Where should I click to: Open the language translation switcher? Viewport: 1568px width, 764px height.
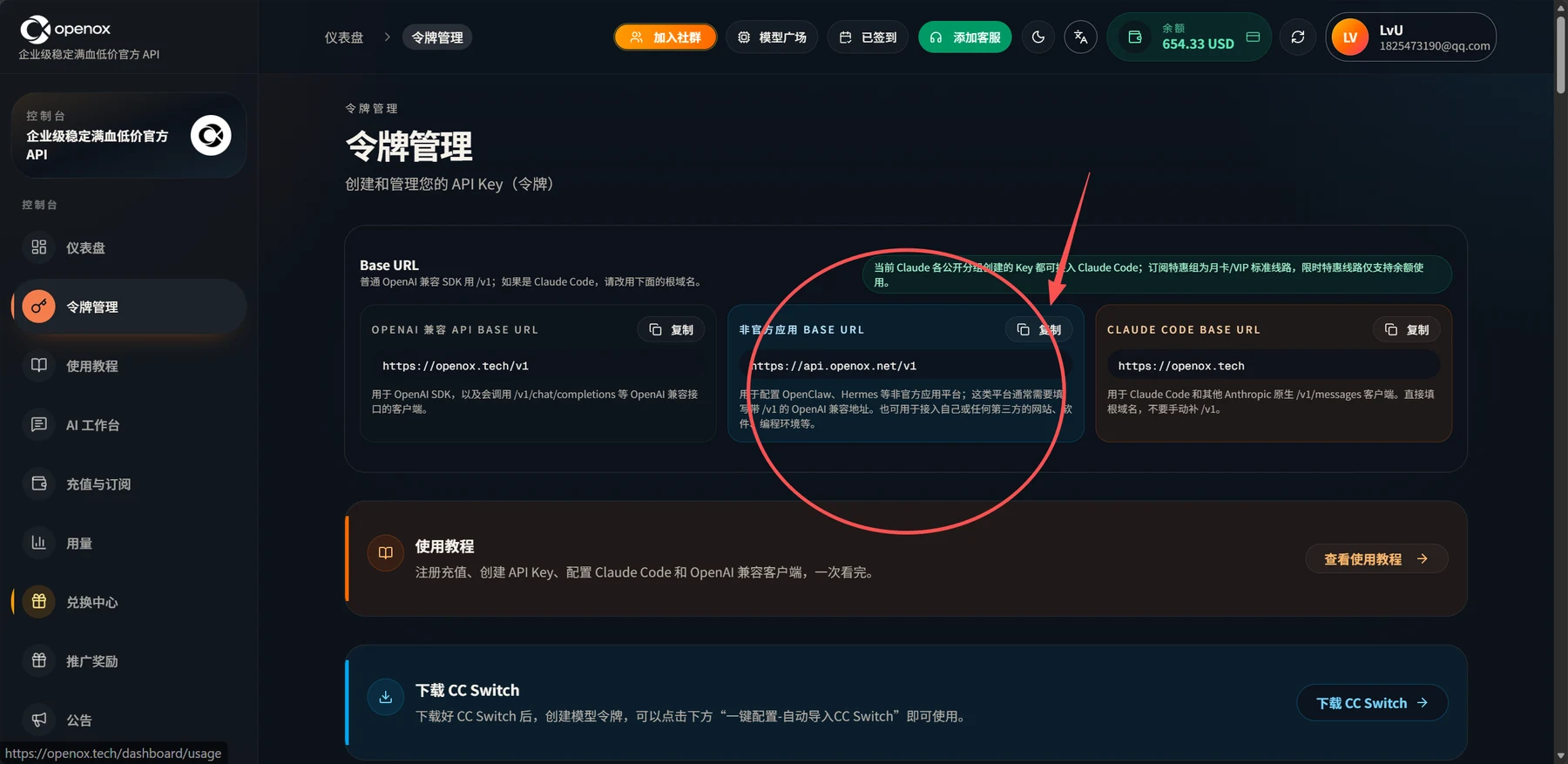point(1081,37)
